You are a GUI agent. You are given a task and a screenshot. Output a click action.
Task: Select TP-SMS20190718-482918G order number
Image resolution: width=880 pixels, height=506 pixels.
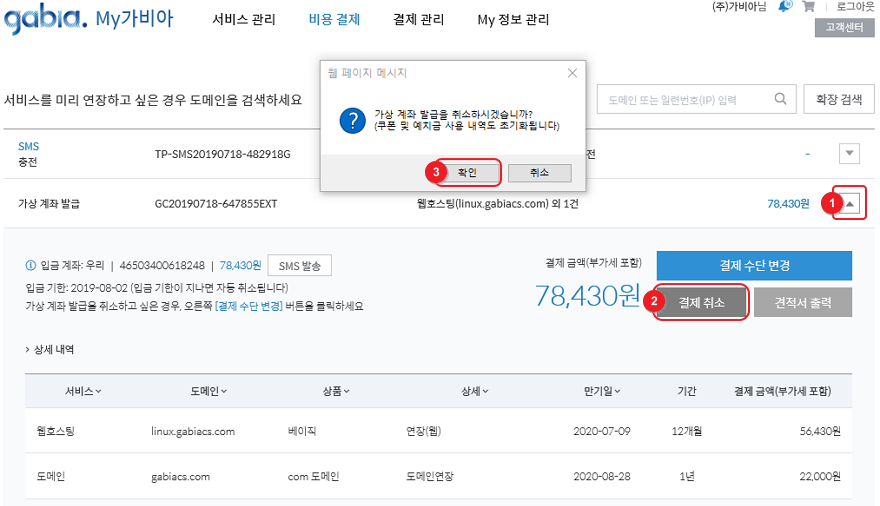(x=222, y=154)
